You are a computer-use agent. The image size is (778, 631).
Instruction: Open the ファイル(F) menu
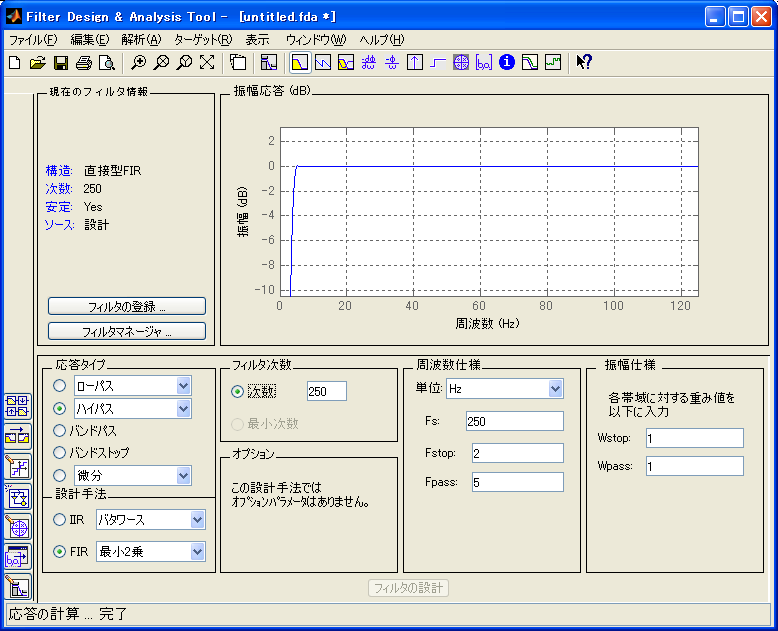(33, 40)
